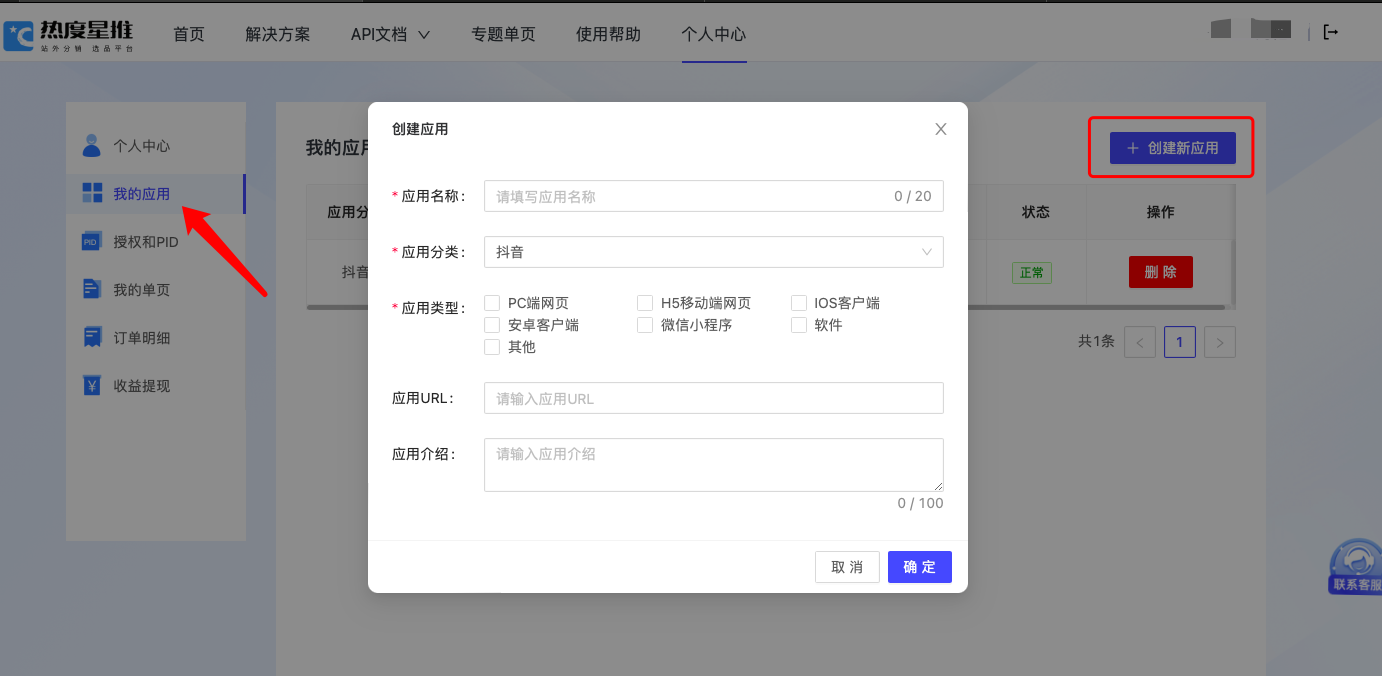Expand the API文档 menu
1382x676 pixels.
(390, 34)
